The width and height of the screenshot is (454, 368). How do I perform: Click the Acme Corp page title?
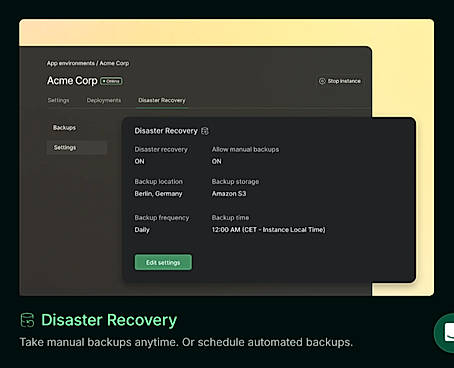point(72,81)
